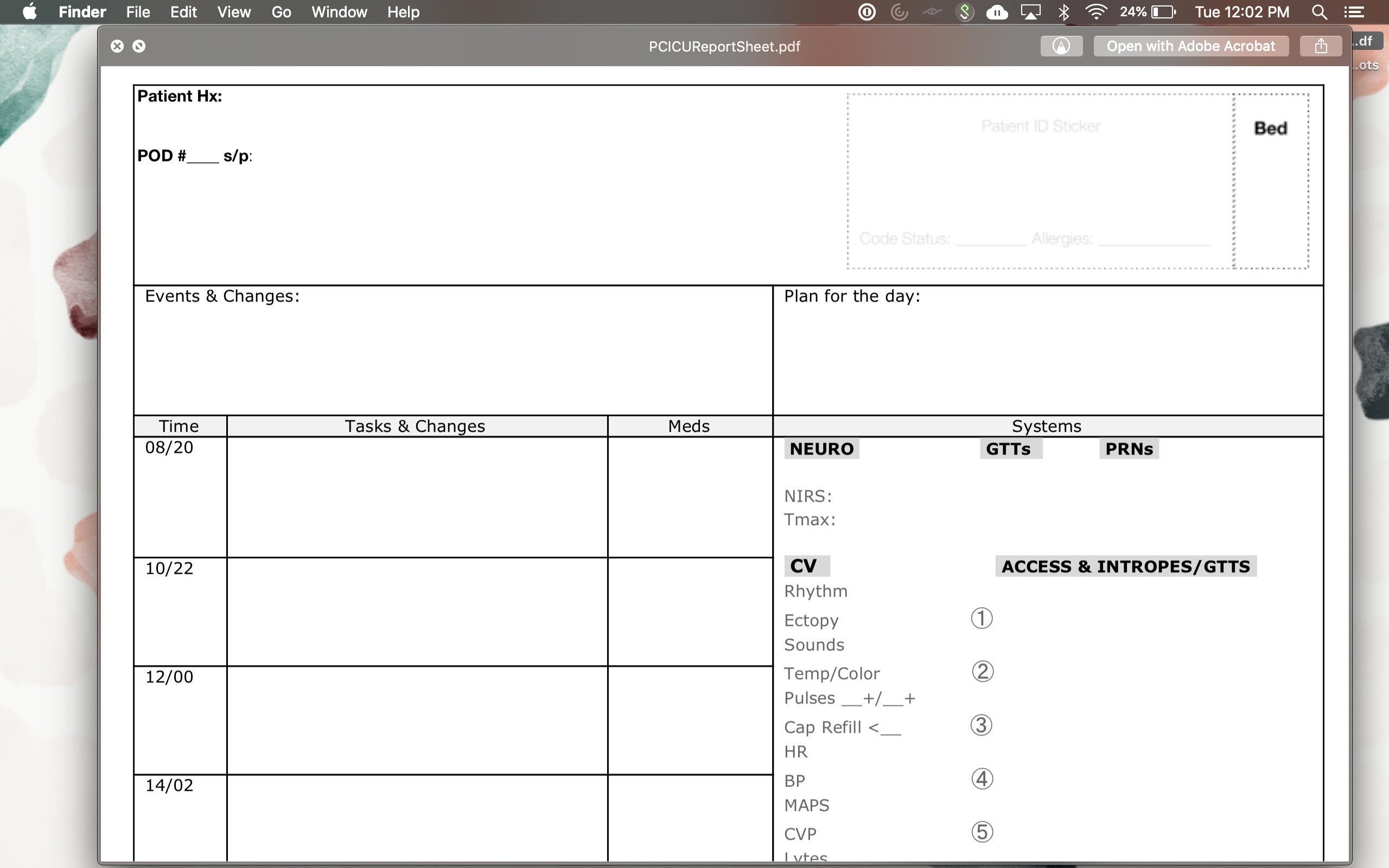Click the Allergies field
Image resolution: width=1389 pixels, height=868 pixels.
(1121, 238)
